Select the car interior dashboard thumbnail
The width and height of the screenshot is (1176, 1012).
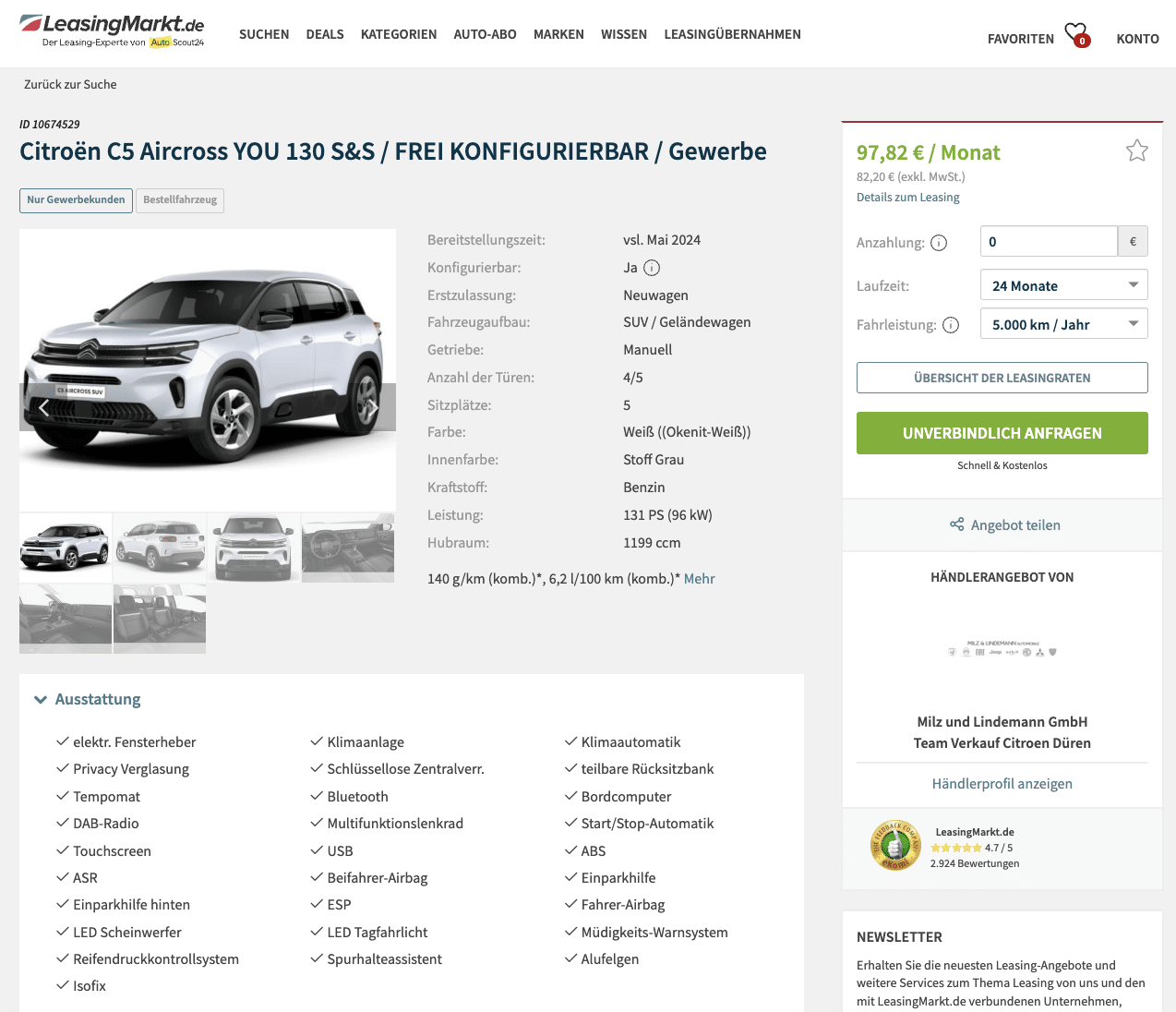pos(348,548)
